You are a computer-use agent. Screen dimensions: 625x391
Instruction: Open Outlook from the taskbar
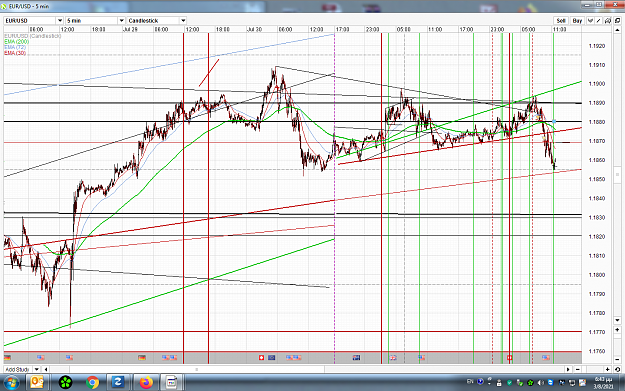coord(37,383)
